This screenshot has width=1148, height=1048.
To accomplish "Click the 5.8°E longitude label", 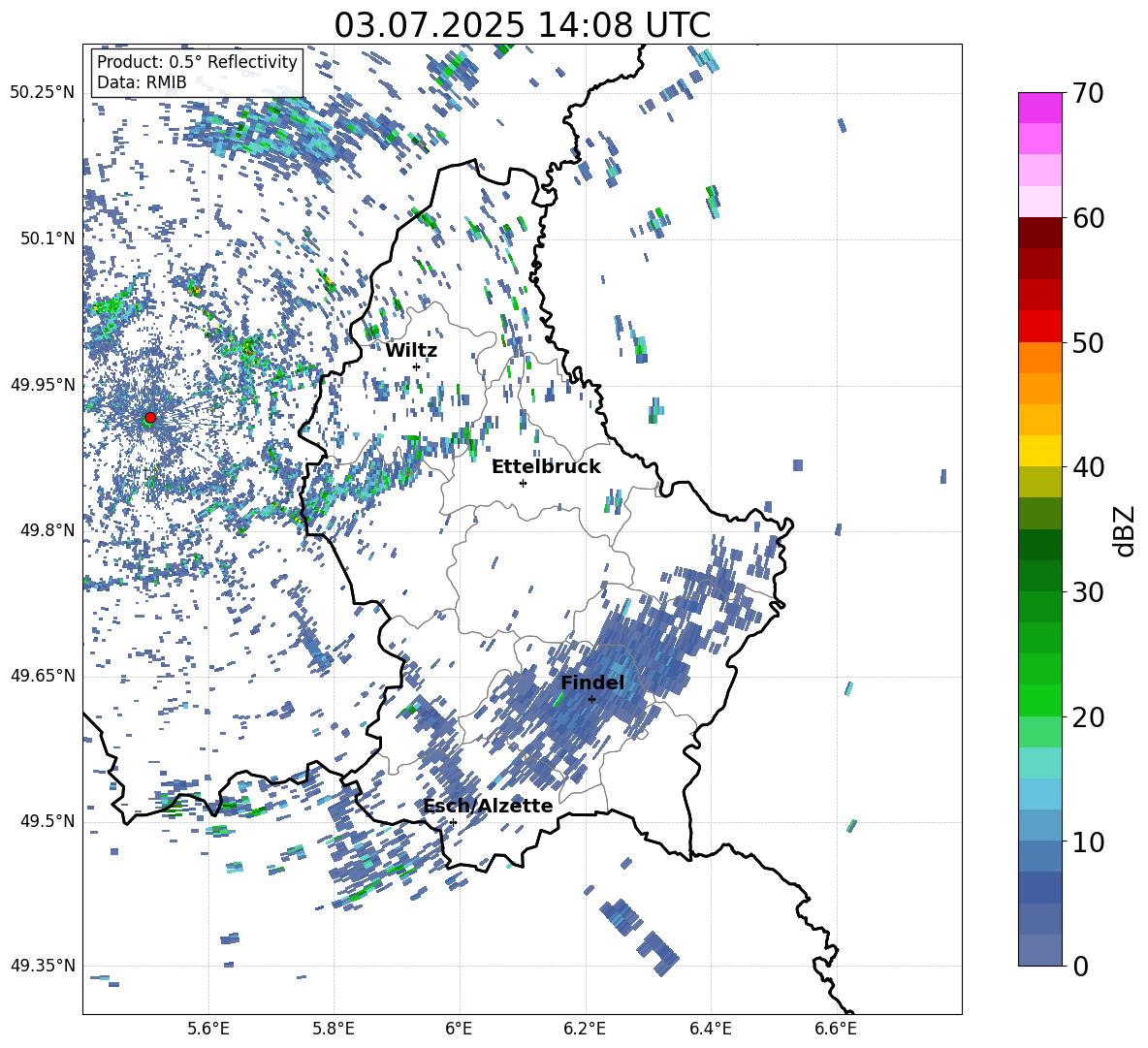I will coord(334,1029).
